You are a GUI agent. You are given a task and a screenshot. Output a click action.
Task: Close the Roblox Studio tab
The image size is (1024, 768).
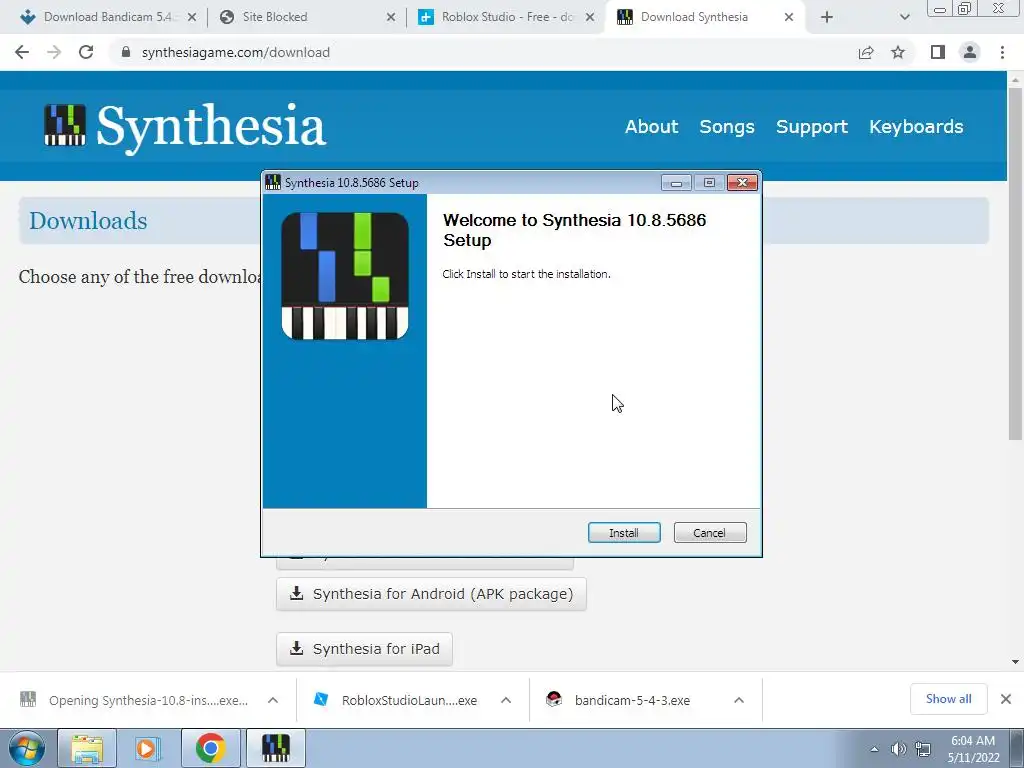pos(590,17)
